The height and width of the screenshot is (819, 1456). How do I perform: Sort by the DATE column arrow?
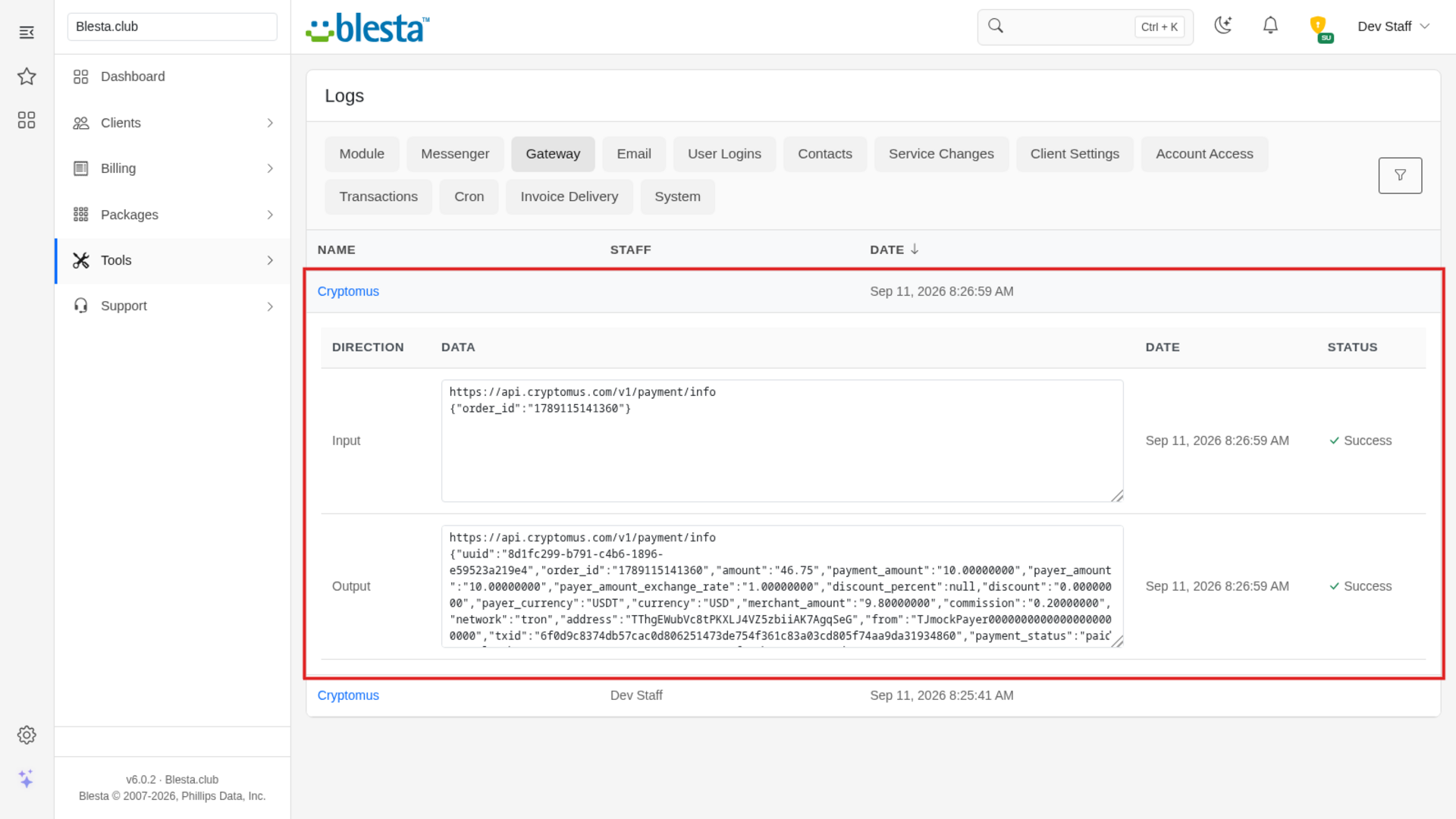point(915,249)
